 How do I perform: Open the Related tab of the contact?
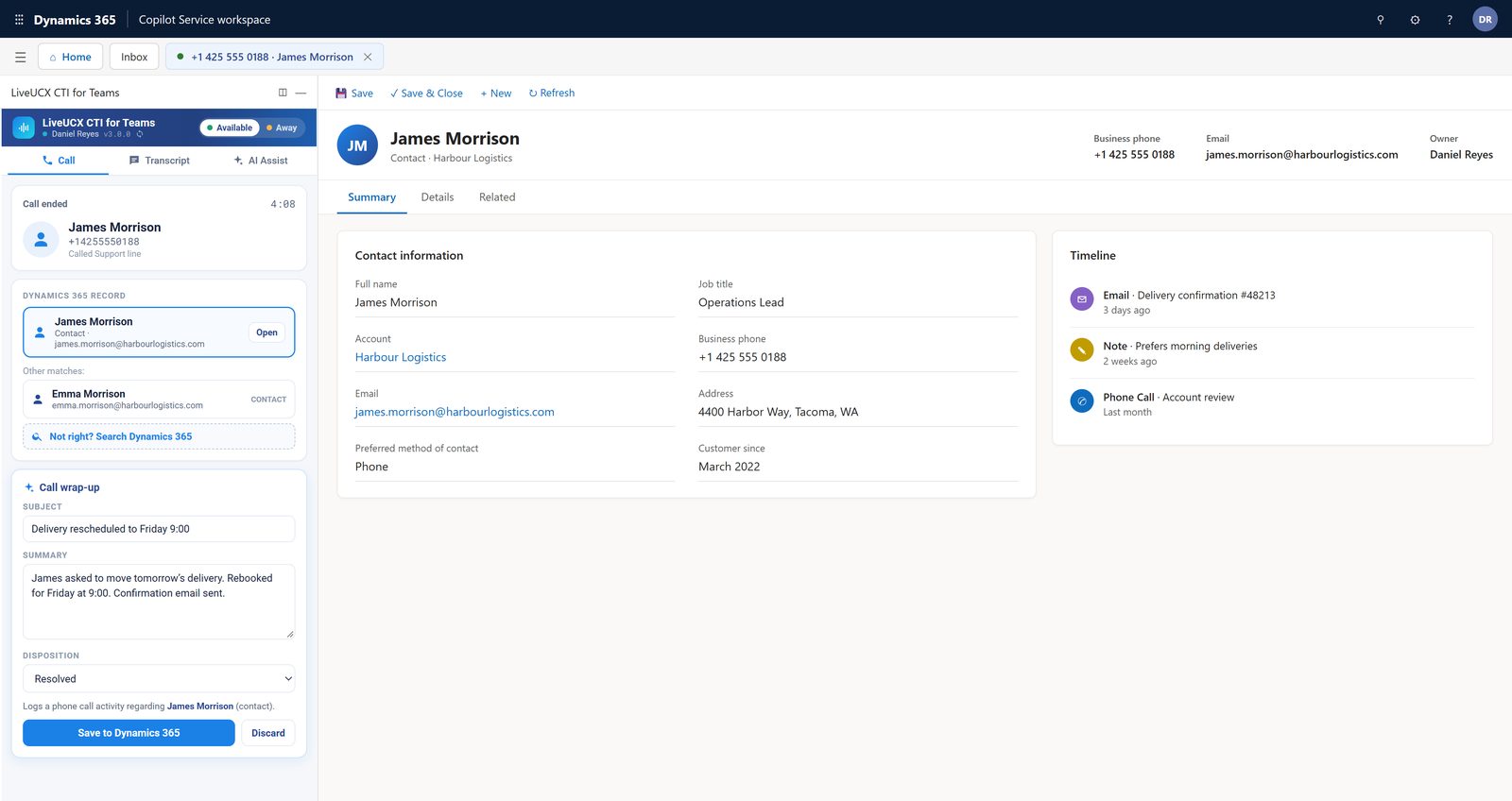497,197
